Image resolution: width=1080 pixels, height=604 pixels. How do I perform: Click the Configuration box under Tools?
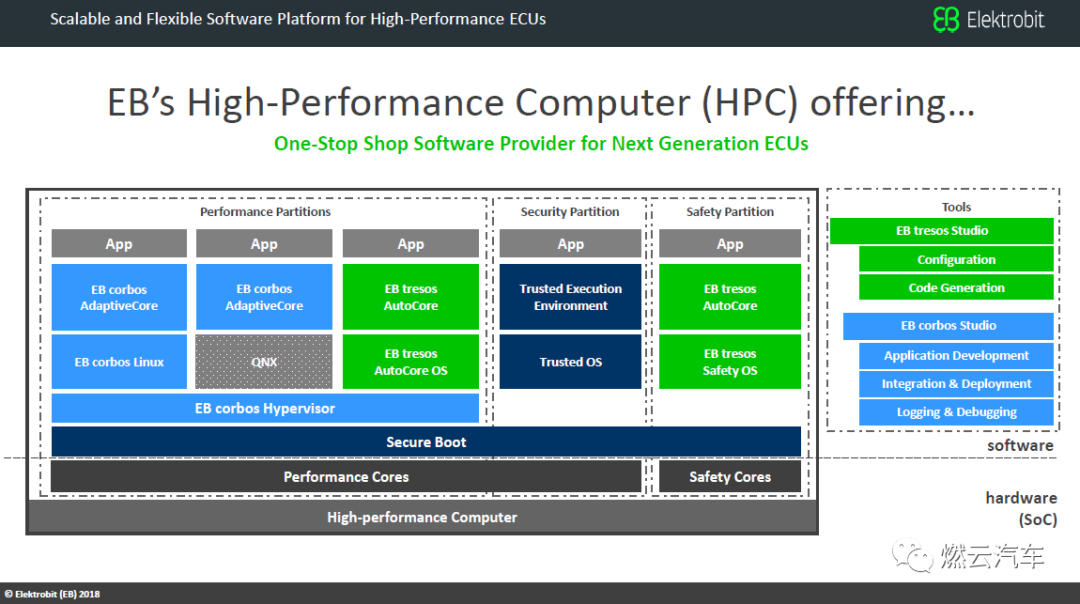point(956,260)
